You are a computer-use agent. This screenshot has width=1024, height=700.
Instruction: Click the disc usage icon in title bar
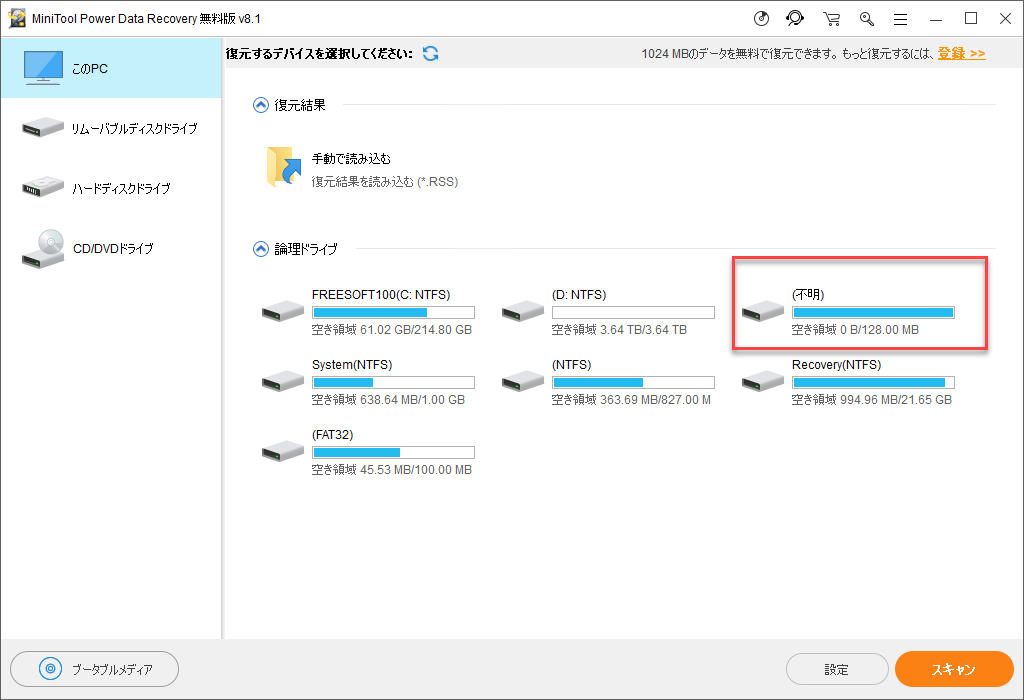pos(761,18)
